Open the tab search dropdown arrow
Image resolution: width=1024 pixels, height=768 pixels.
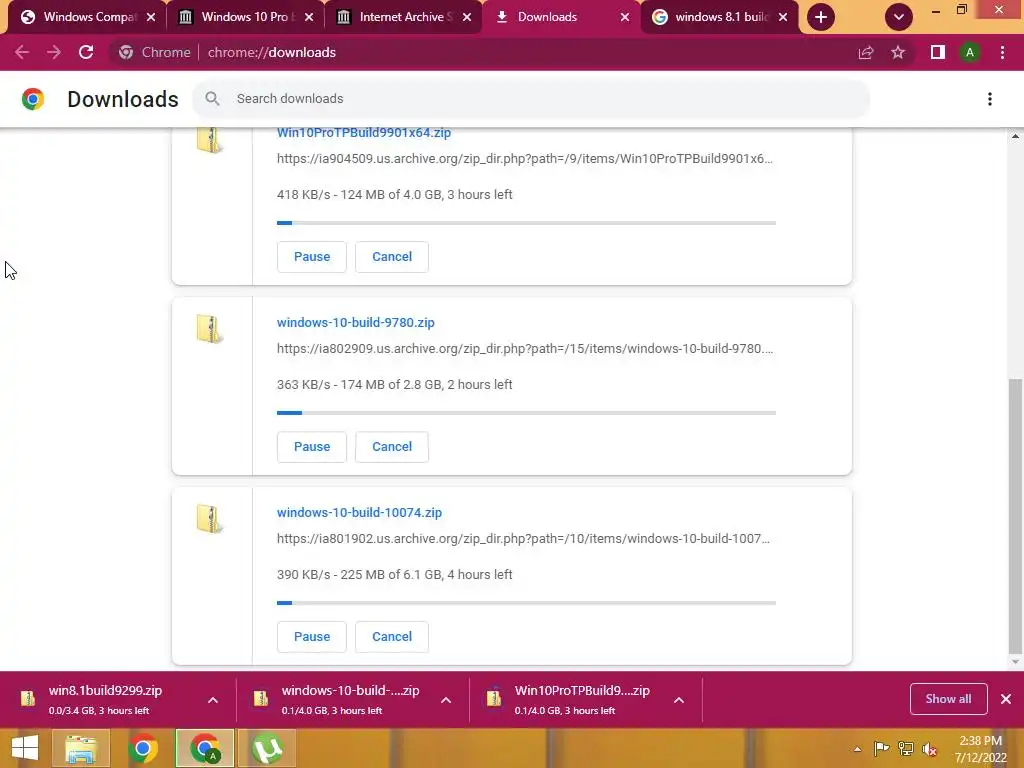click(x=899, y=17)
